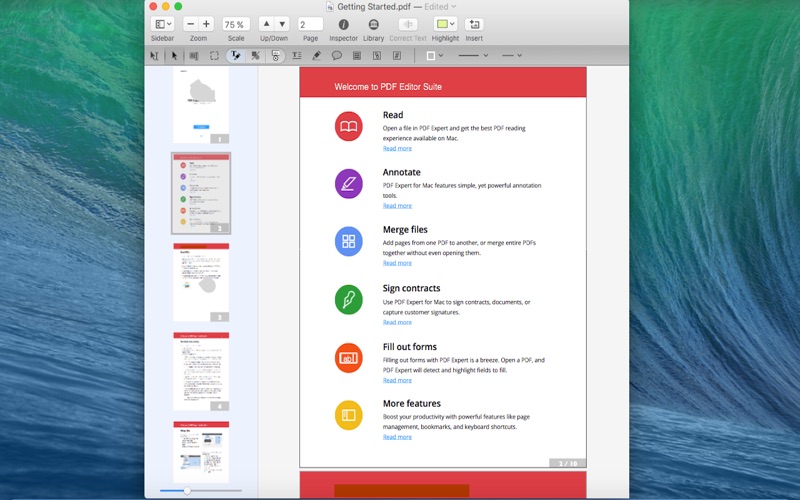
Task: Select the arrow pointer tool
Action: (174, 56)
